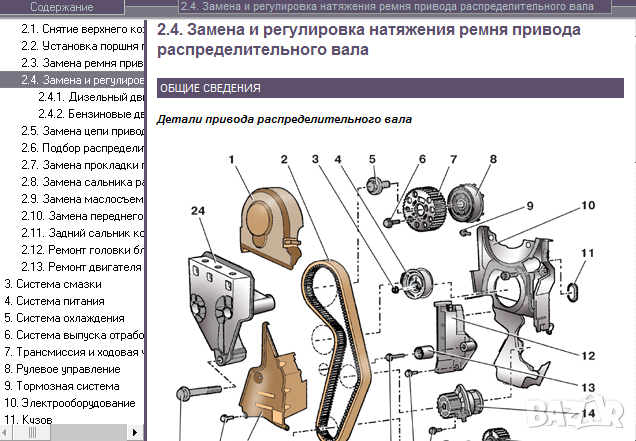Click highlighted 2.4 Замена и регулировка item
The width and height of the screenshot is (636, 441).
[x=84, y=80]
